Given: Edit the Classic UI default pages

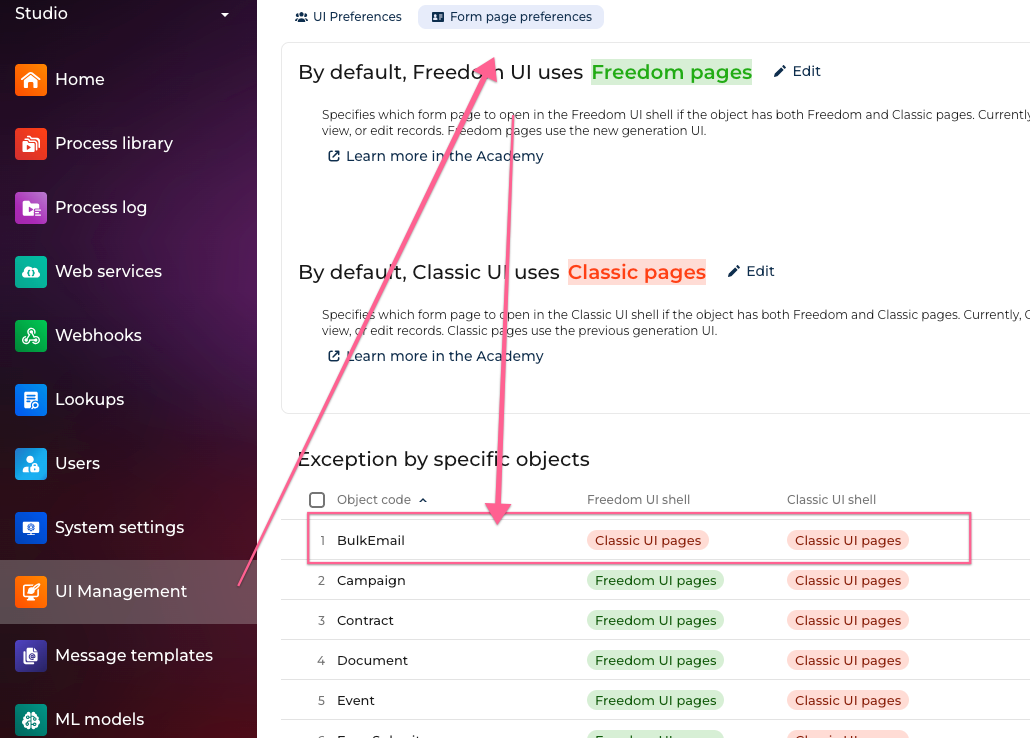Looking at the screenshot, I should pyautogui.click(x=751, y=271).
